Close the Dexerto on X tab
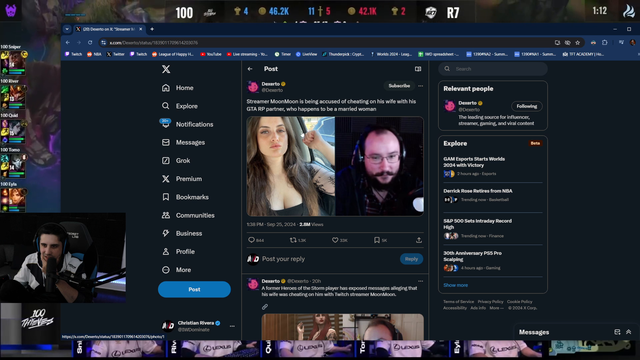This screenshot has height=360, width=640. click(140, 29)
